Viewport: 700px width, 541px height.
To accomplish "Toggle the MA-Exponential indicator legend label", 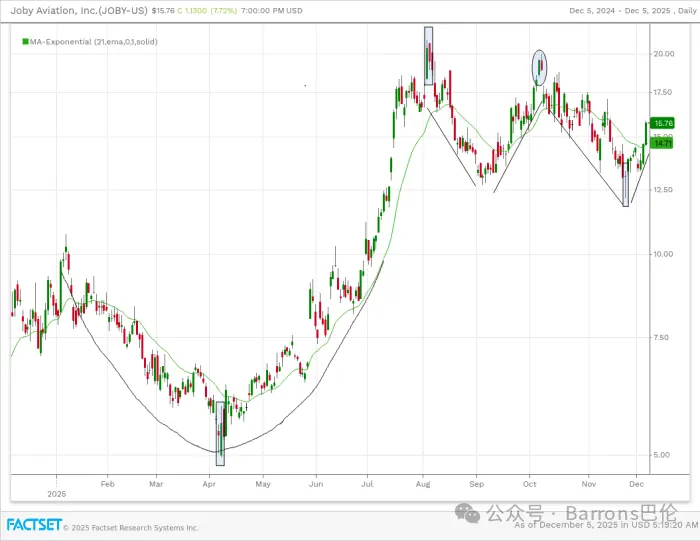I will pos(92,42).
